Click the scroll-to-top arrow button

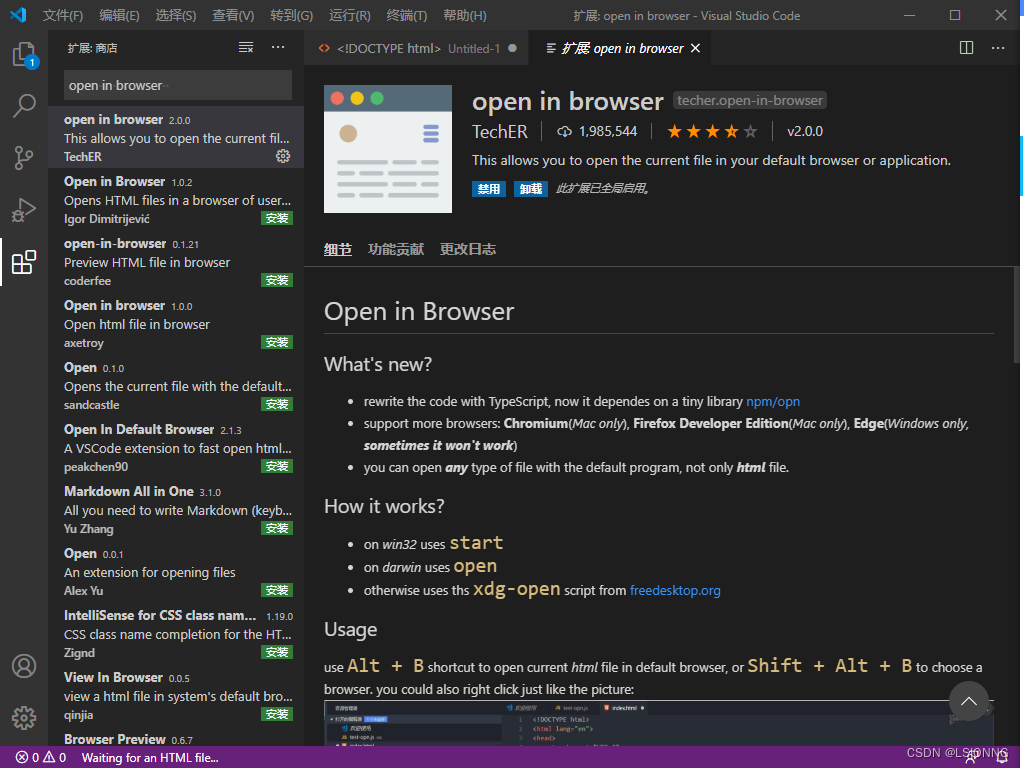[x=969, y=701]
